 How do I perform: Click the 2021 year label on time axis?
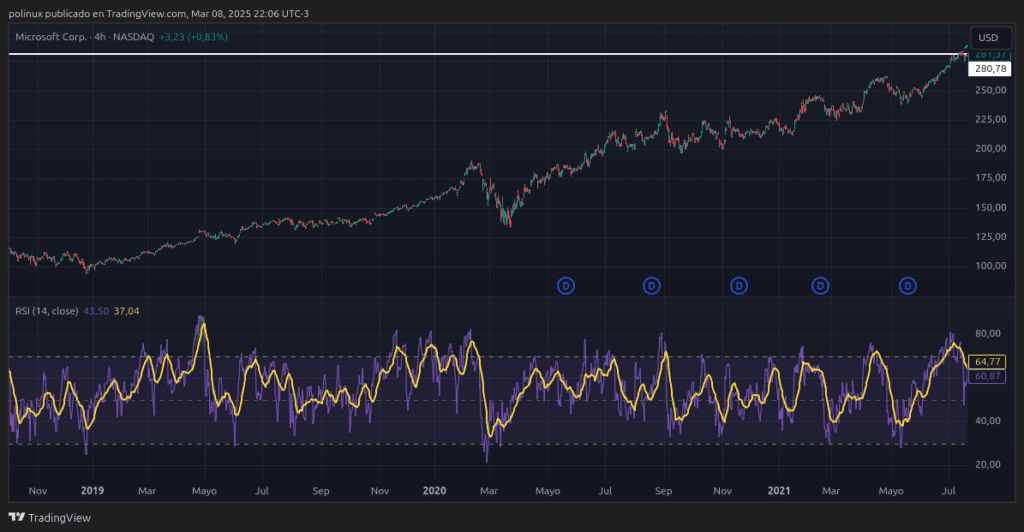tap(779, 491)
